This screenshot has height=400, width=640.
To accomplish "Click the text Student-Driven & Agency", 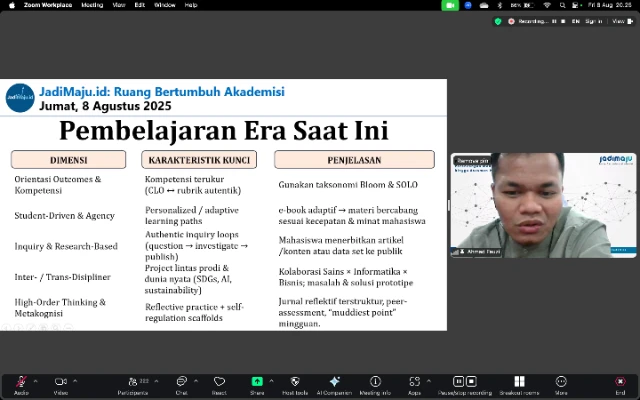I will (x=64, y=216).
